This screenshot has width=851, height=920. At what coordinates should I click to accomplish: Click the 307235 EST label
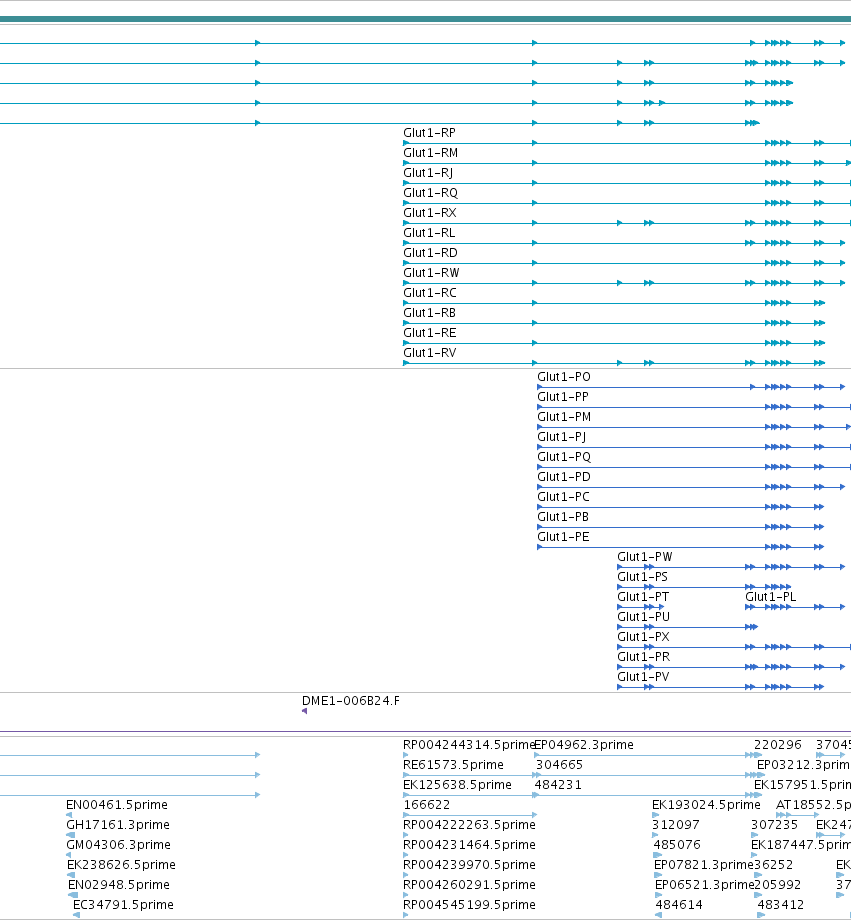coord(775,824)
